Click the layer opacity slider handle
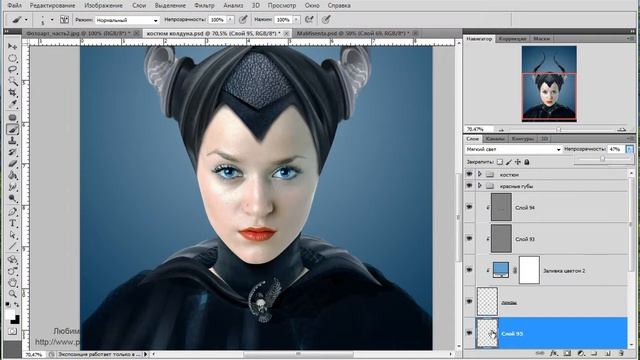The image size is (640, 360). pos(602,159)
